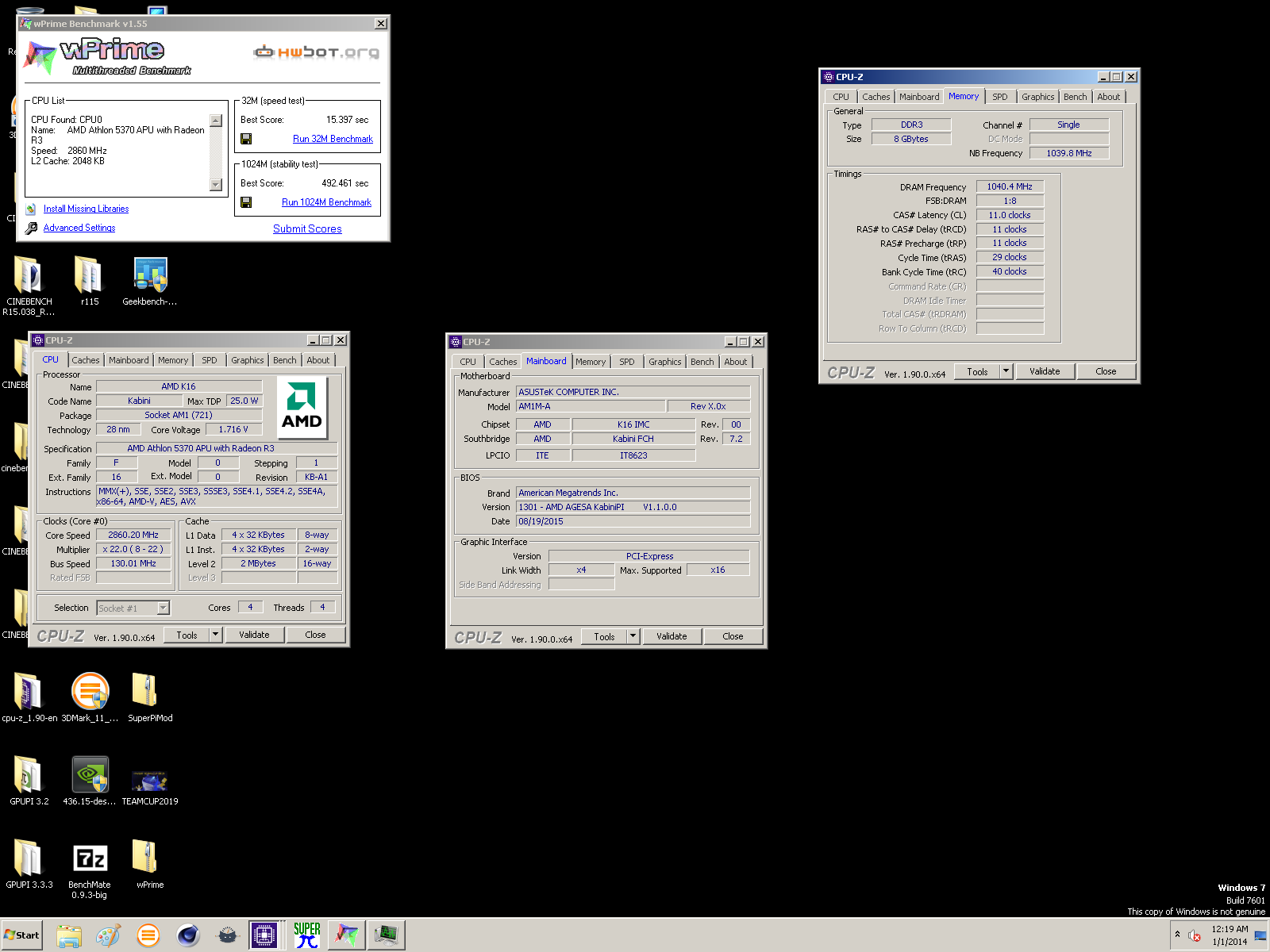Open Tools dropdown arrow in Mainboard window

pos(633,636)
